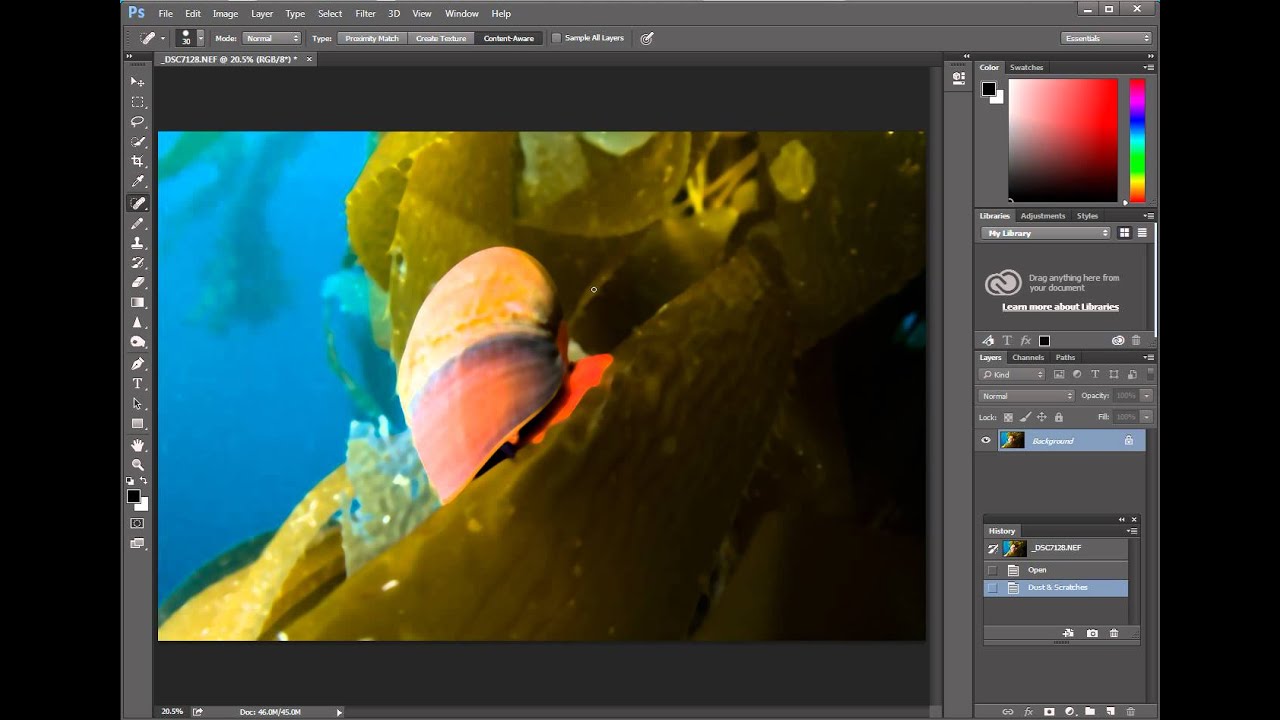
Task: Open the layer Kind filter dropdown
Action: (x=1013, y=375)
